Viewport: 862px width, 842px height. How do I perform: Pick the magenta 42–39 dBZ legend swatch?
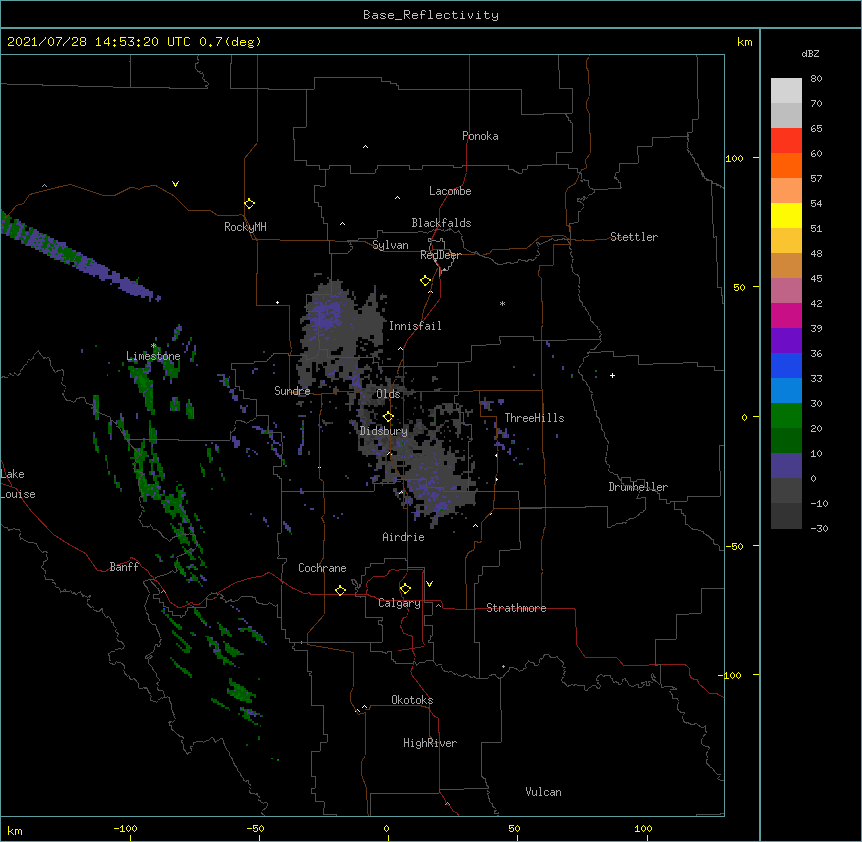[x=786, y=315]
